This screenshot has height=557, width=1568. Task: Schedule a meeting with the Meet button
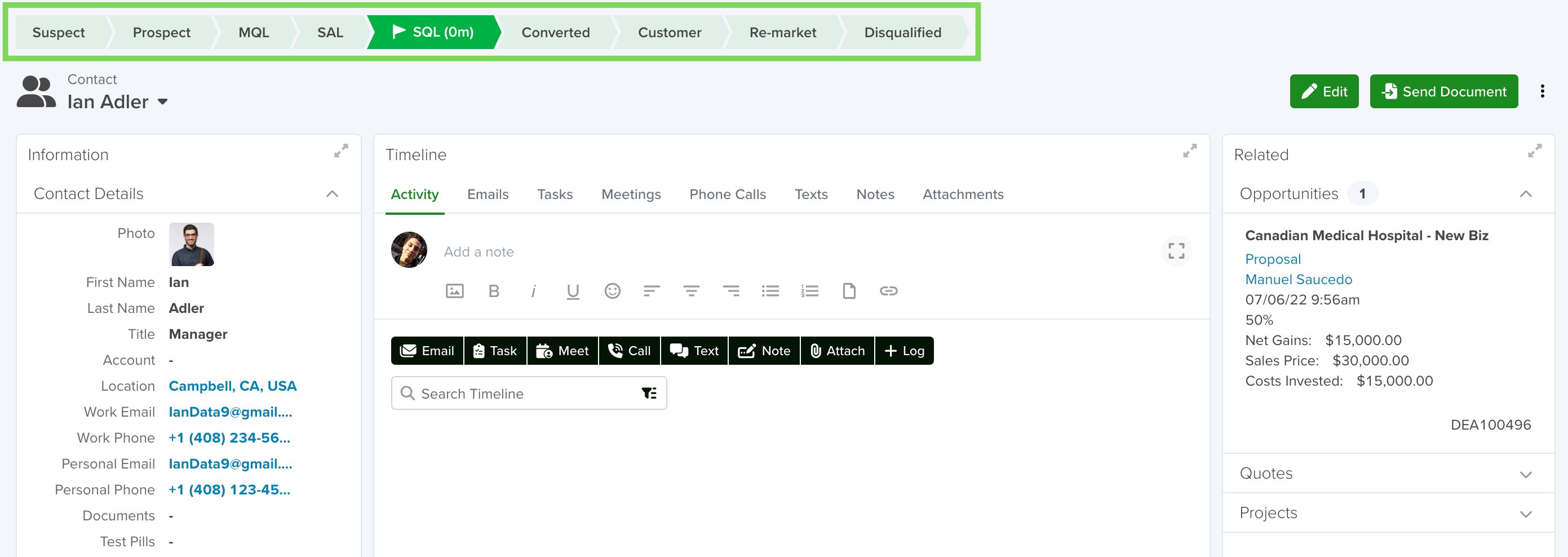click(x=562, y=351)
